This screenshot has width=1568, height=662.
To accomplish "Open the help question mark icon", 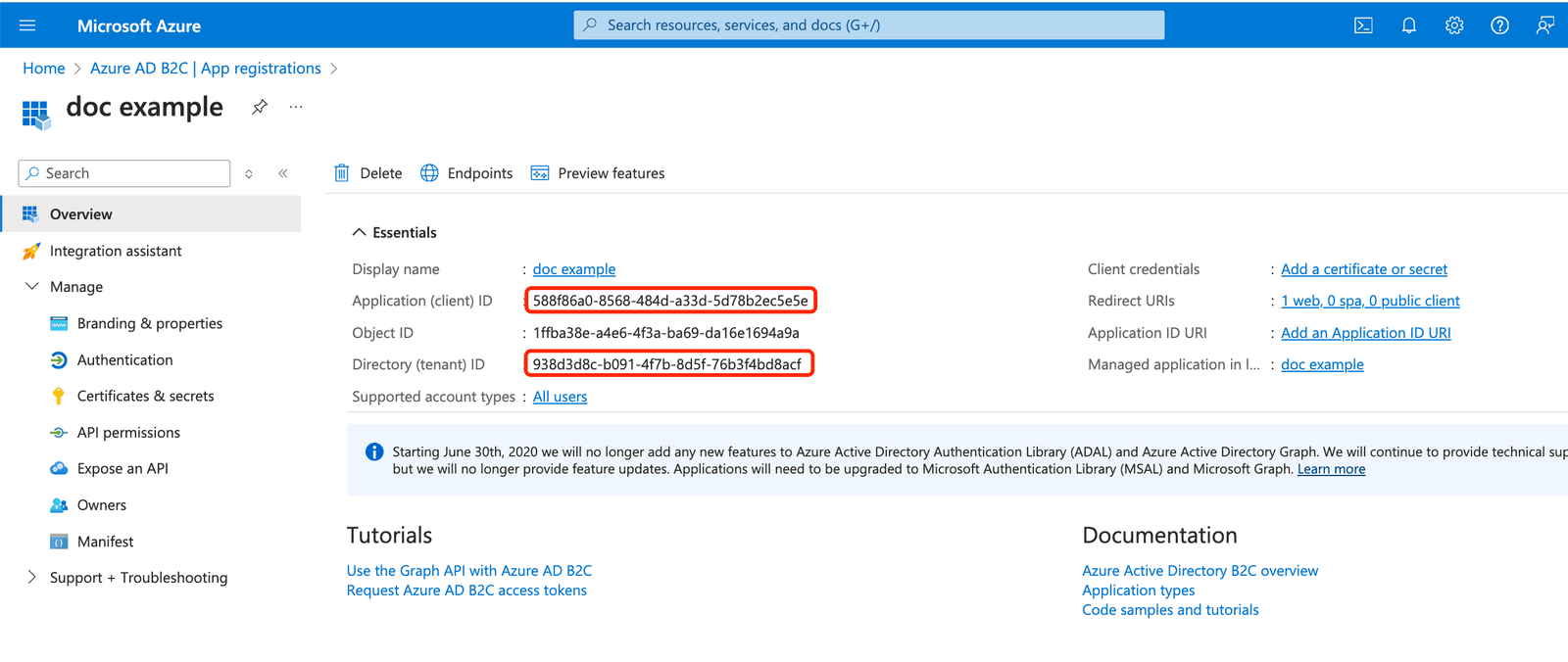I will [1499, 25].
